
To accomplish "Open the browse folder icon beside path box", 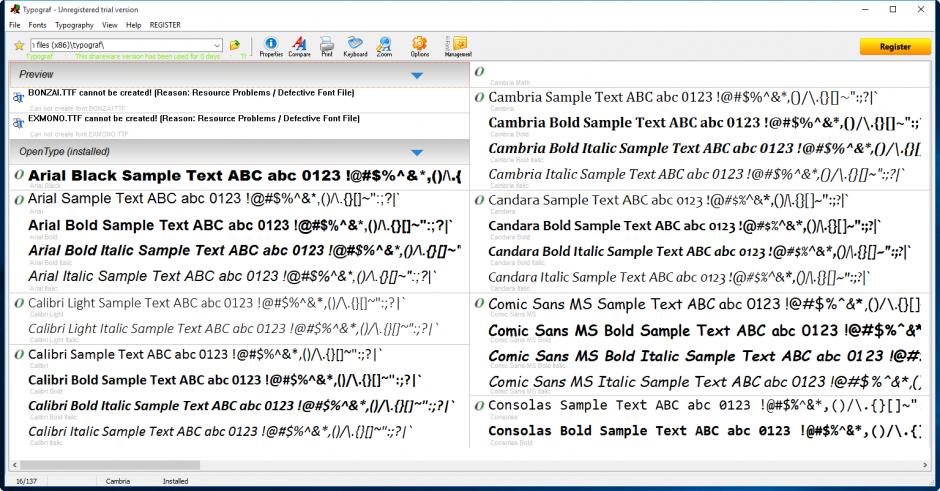I will coord(235,45).
